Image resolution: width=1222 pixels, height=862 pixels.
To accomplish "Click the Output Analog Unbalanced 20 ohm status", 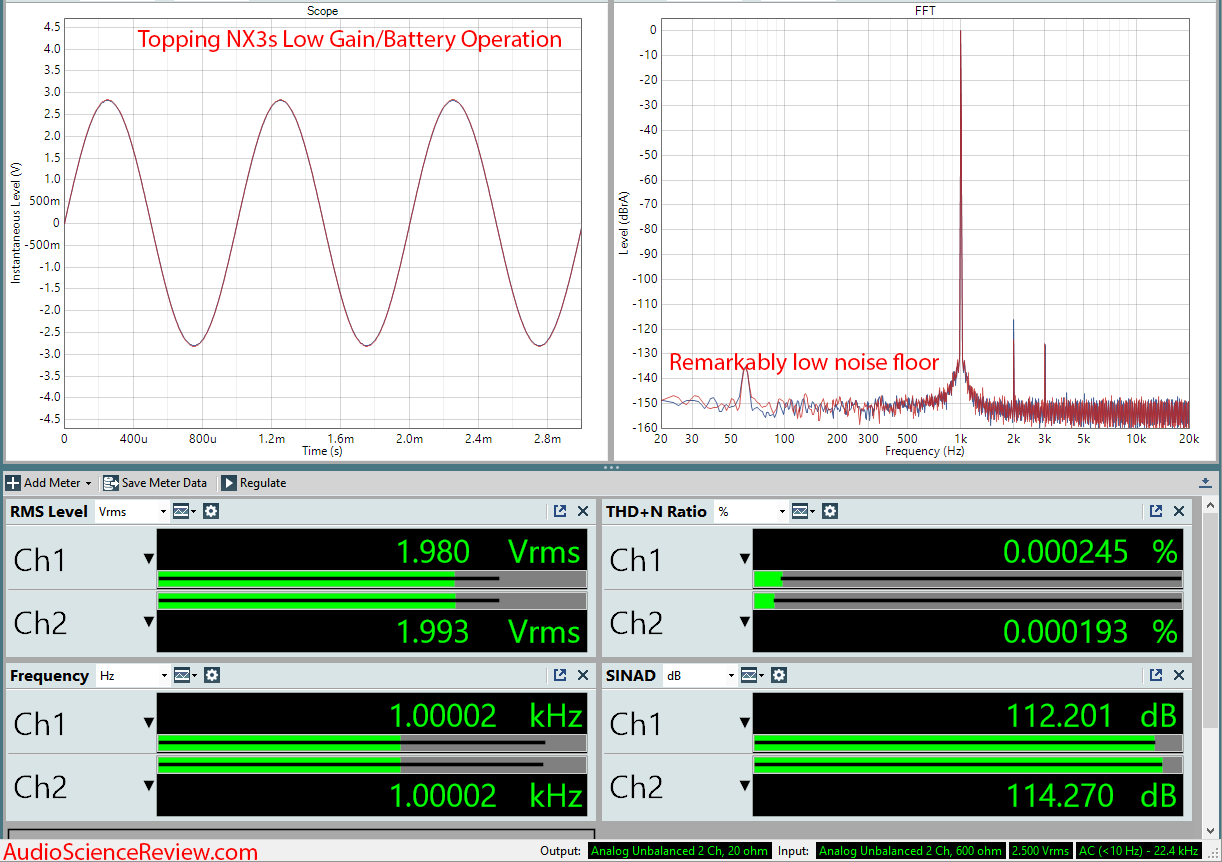I will pyautogui.click(x=679, y=851).
